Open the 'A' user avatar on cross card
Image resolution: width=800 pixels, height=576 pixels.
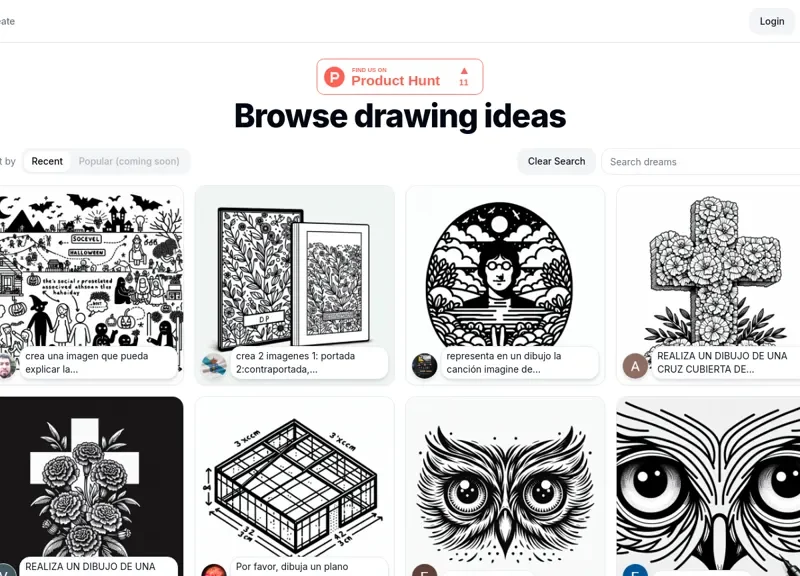point(635,366)
